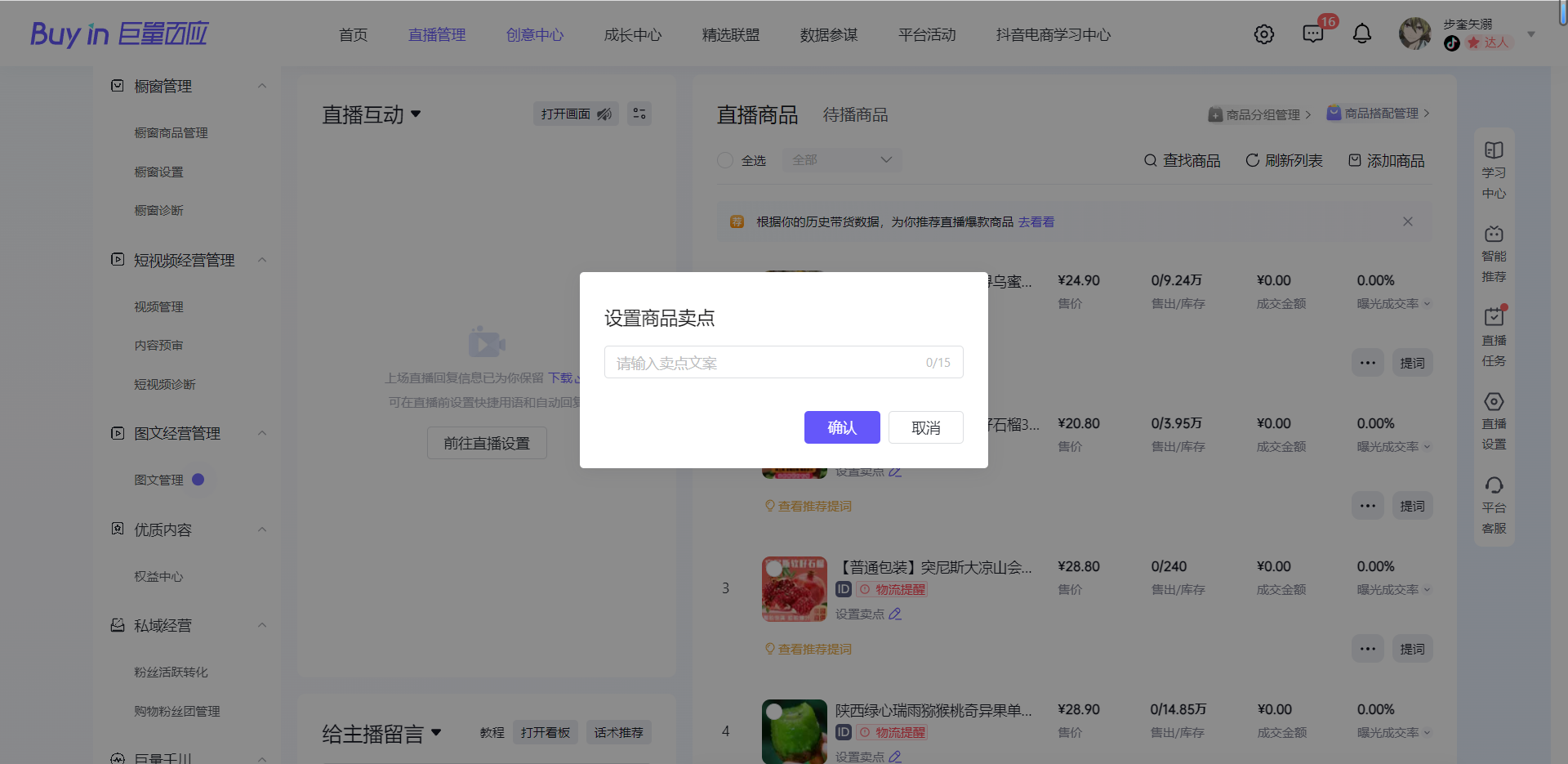Click the 查找商品 search icon
The image size is (1568, 764).
(x=1150, y=160)
